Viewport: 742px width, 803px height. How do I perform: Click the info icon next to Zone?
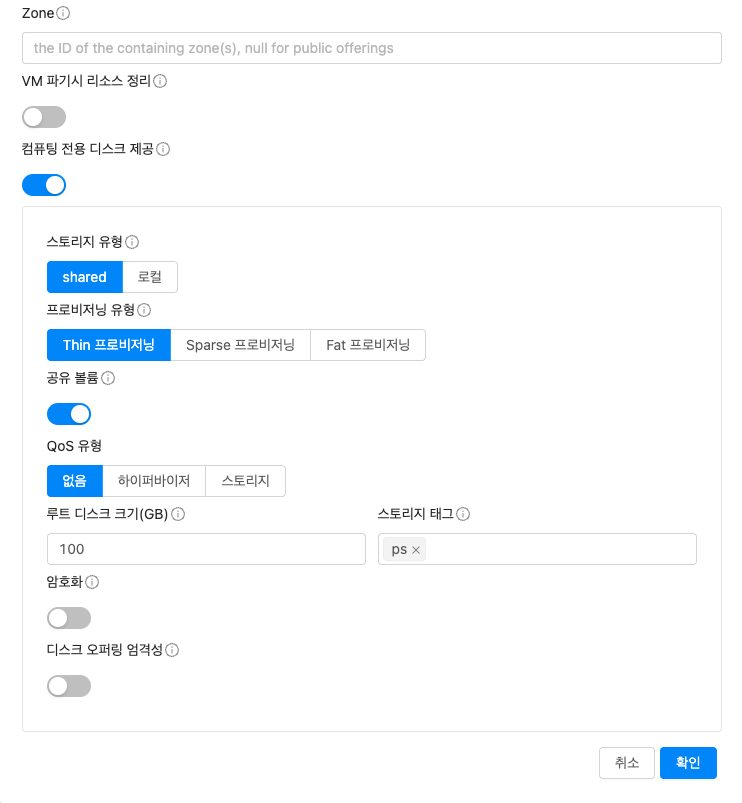[x=64, y=14]
